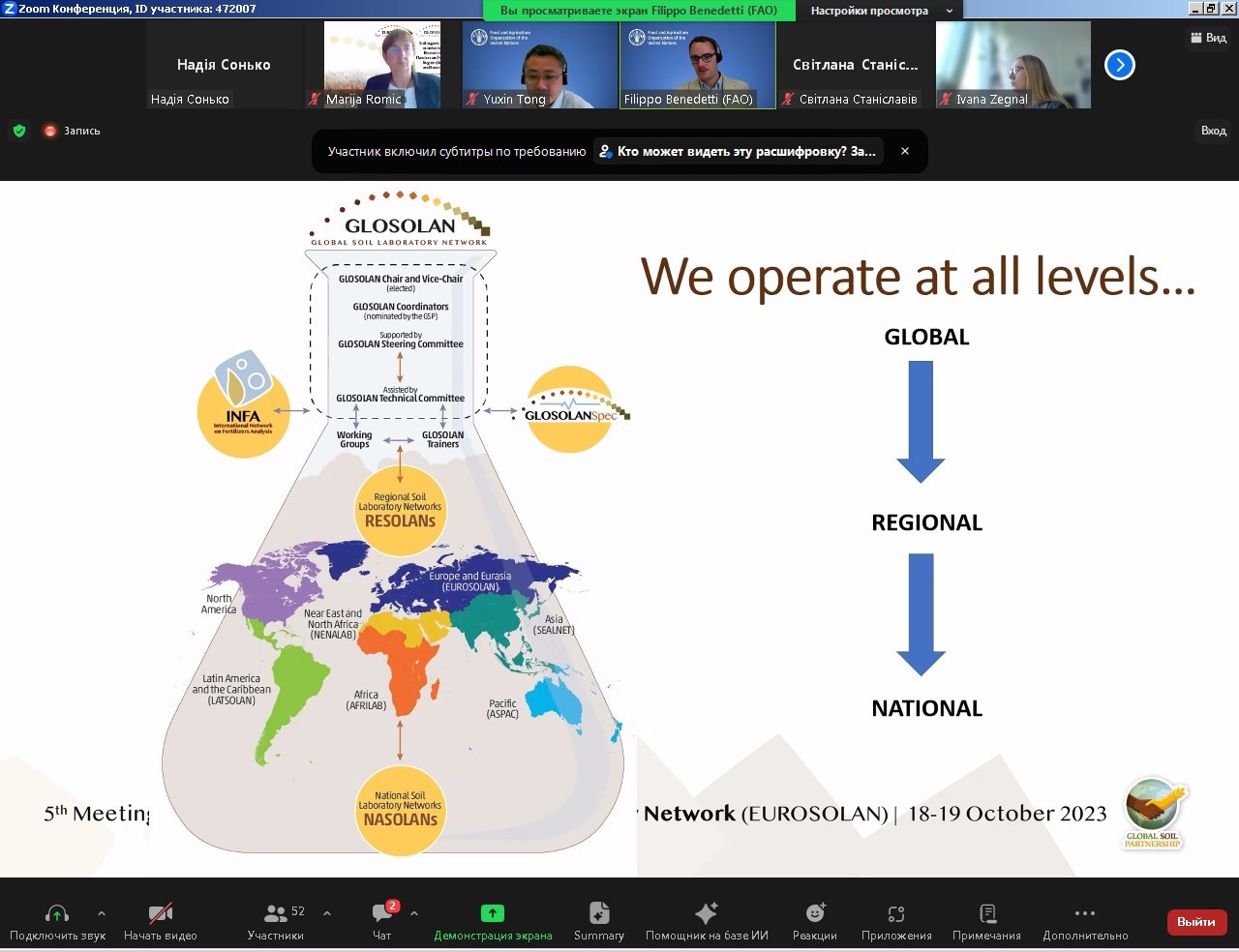Click 'We operate at all levels...' title
Image resolution: width=1239 pixels, height=952 pixels.
point(919,278)
